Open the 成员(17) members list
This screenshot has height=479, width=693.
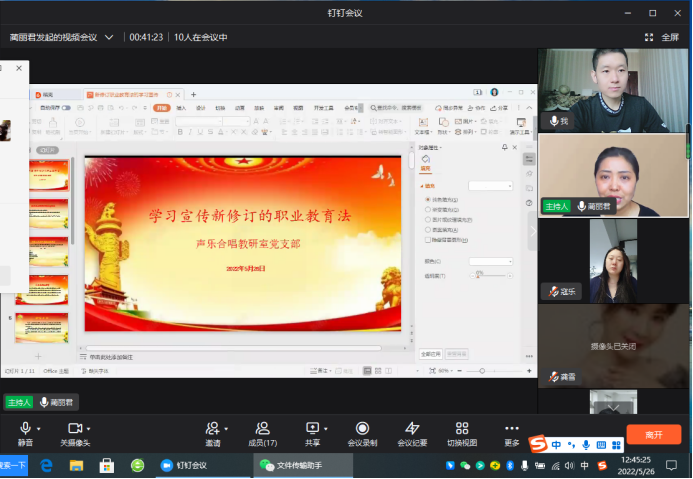pyautogui.click(x=262, y=429)
